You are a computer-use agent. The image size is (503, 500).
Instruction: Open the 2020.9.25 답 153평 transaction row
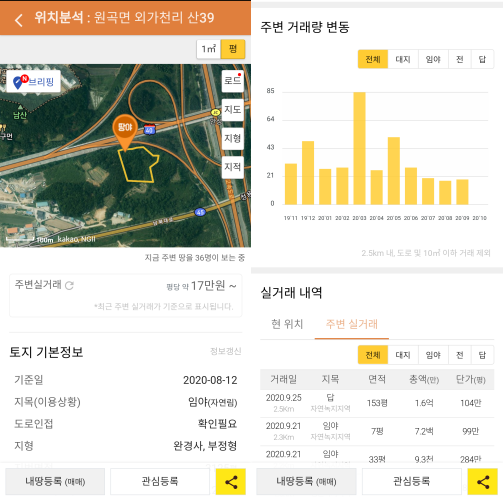coord(377,403)
